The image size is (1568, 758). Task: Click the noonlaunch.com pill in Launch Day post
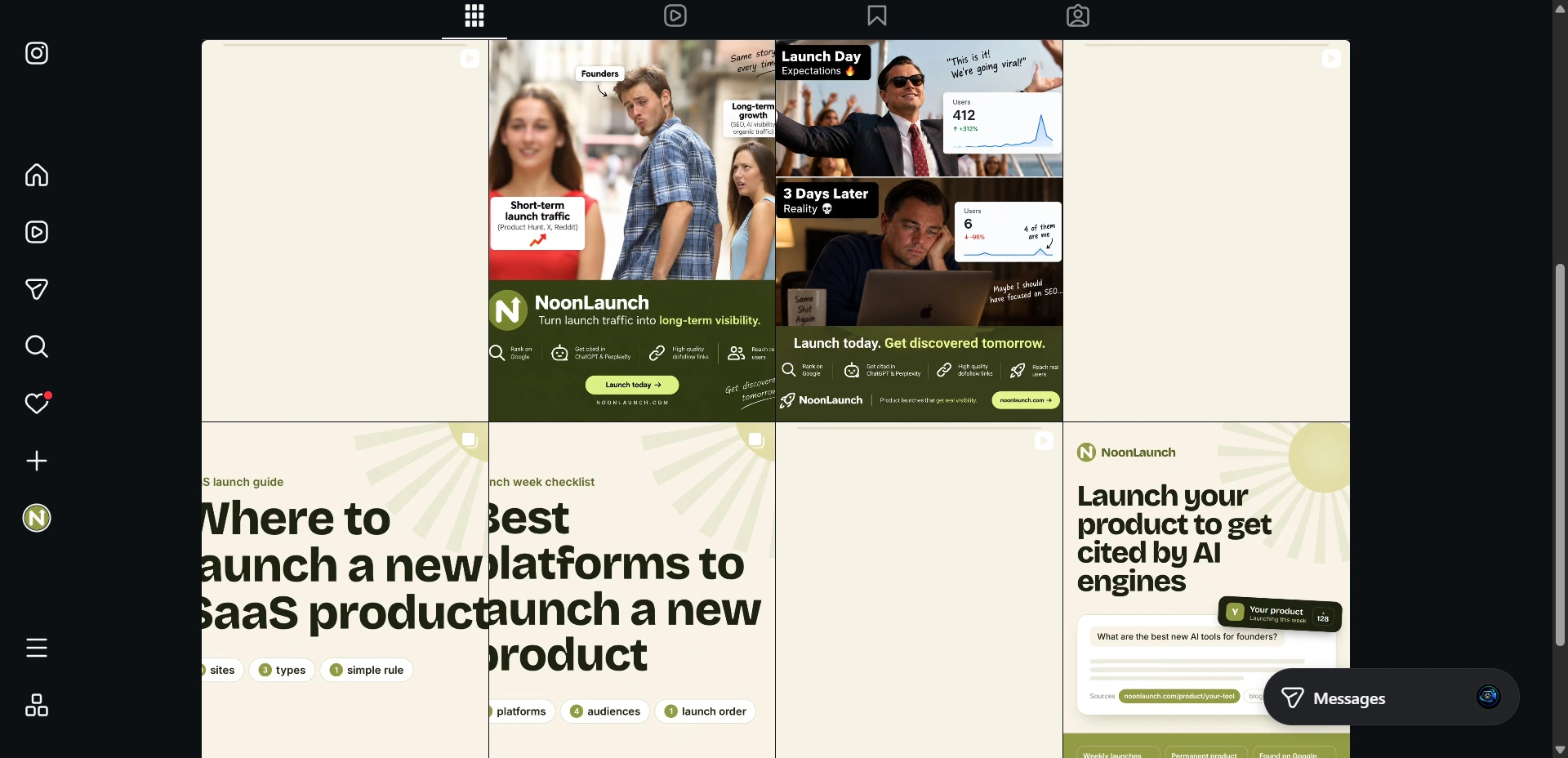[x=1026, y=400]
